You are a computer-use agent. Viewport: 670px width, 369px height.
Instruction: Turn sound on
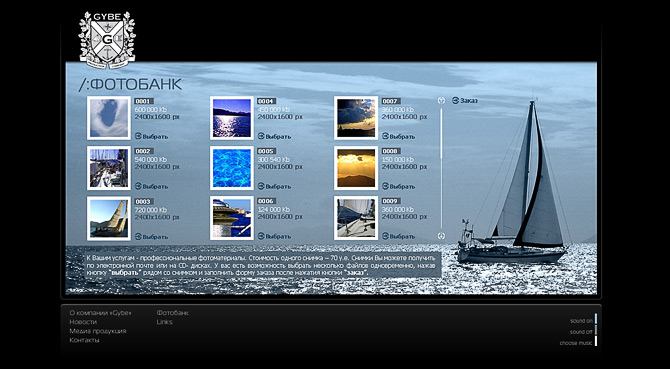click(583, 320)
